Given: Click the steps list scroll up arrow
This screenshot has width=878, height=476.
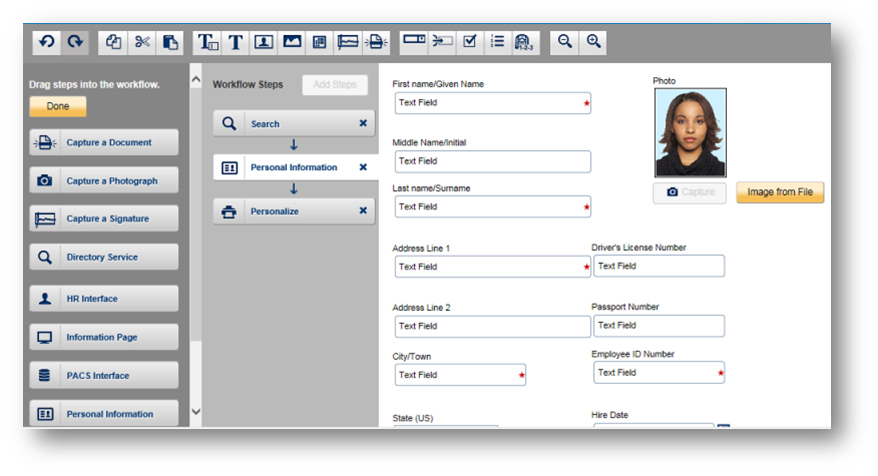Looking at the screenshot, I should tap(195, 80).
